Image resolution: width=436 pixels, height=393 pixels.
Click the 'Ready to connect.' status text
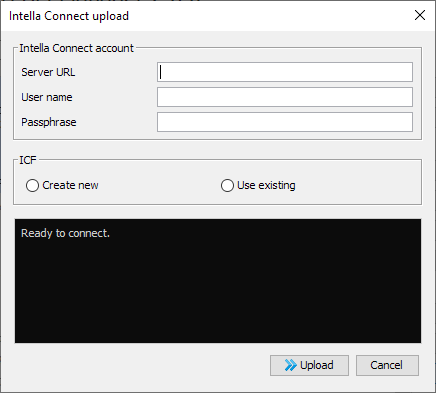tap(65, 233)
